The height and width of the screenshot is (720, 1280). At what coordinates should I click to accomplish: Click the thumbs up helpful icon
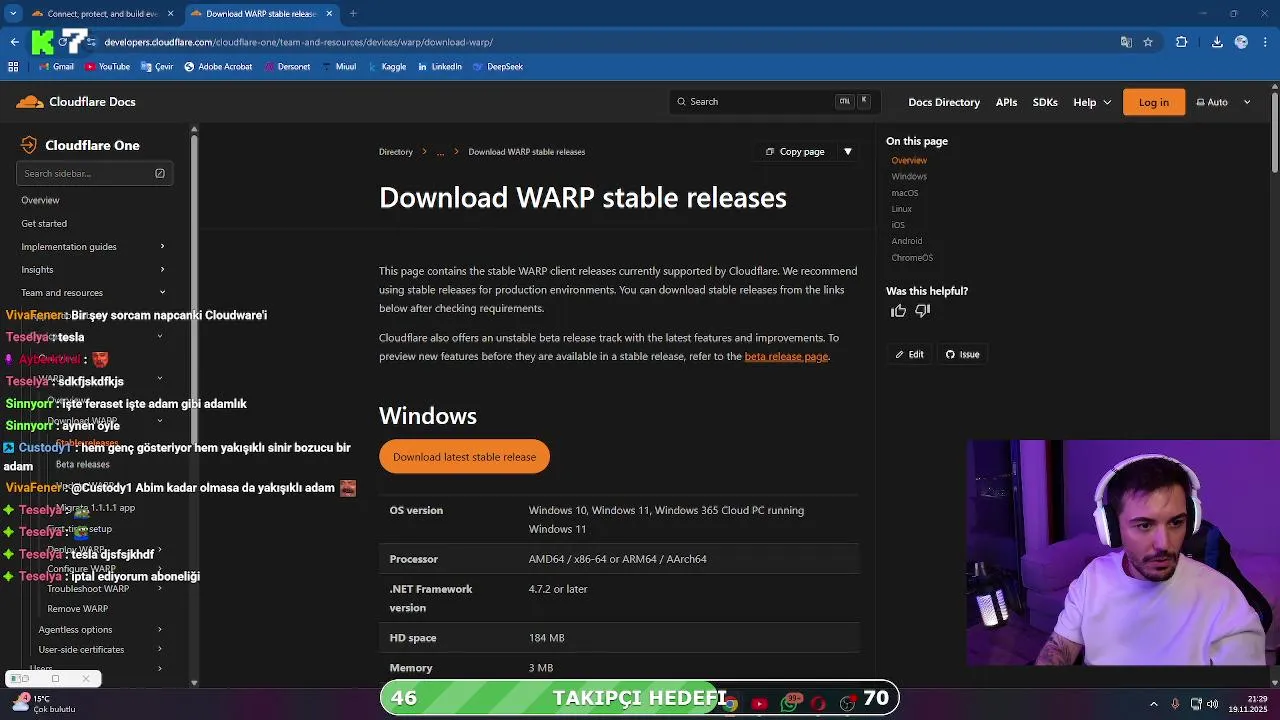[x=898, y=311]
